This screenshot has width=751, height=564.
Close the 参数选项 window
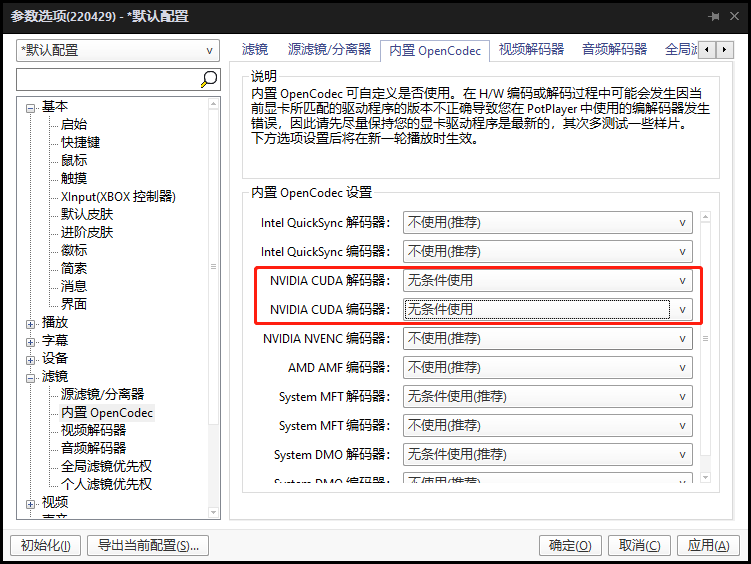[734, 17]
